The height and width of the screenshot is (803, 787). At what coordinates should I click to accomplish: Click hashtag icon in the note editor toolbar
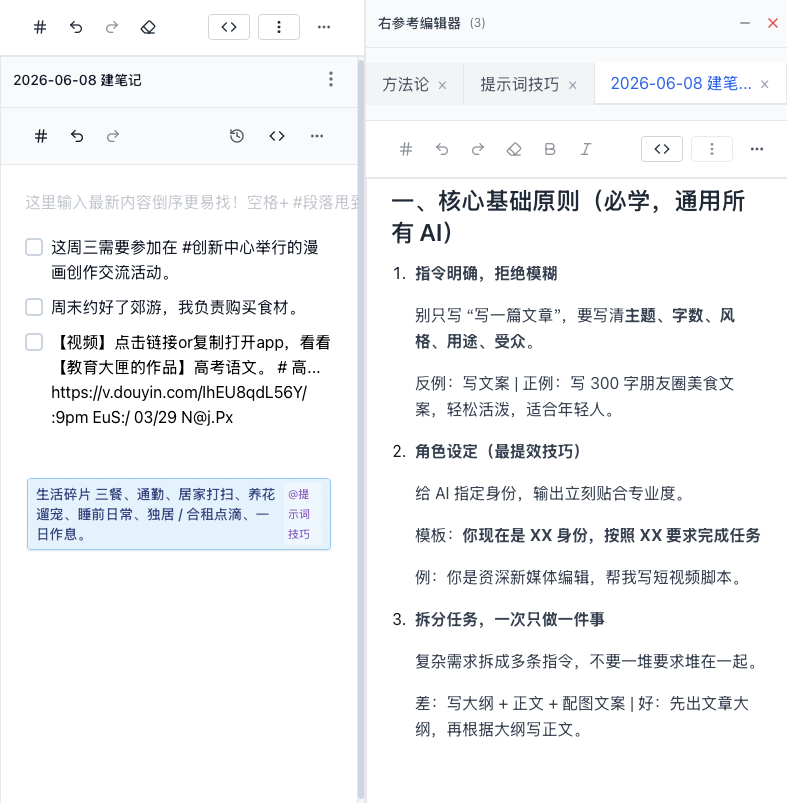click(41, 136)
